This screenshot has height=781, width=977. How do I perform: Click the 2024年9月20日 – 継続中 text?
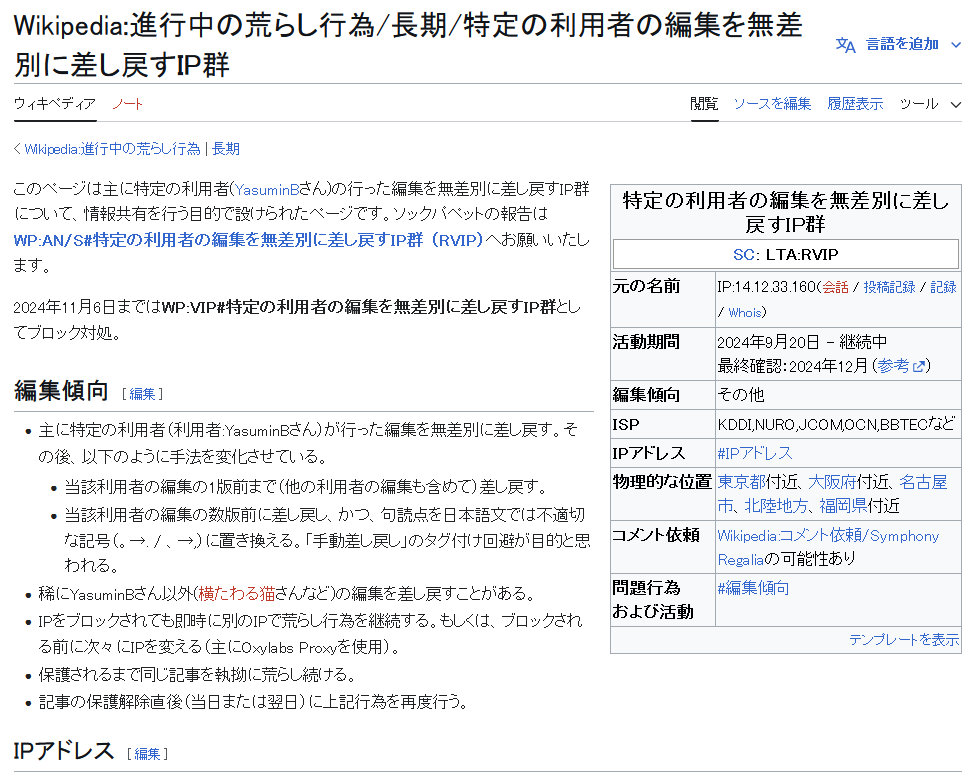coord(802,342)
